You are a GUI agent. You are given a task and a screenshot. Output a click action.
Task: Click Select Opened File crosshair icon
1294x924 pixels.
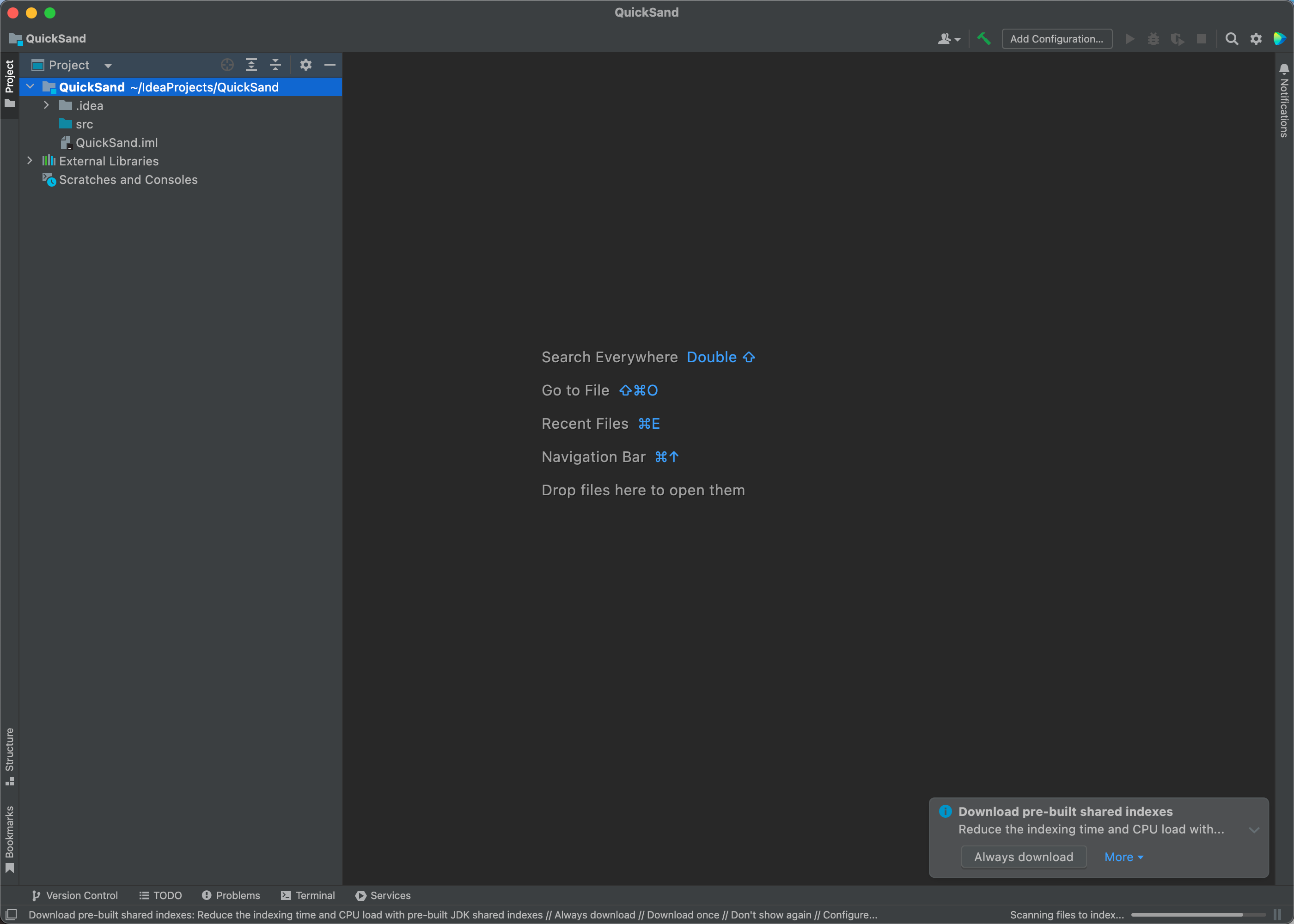[x=227, y=65]
